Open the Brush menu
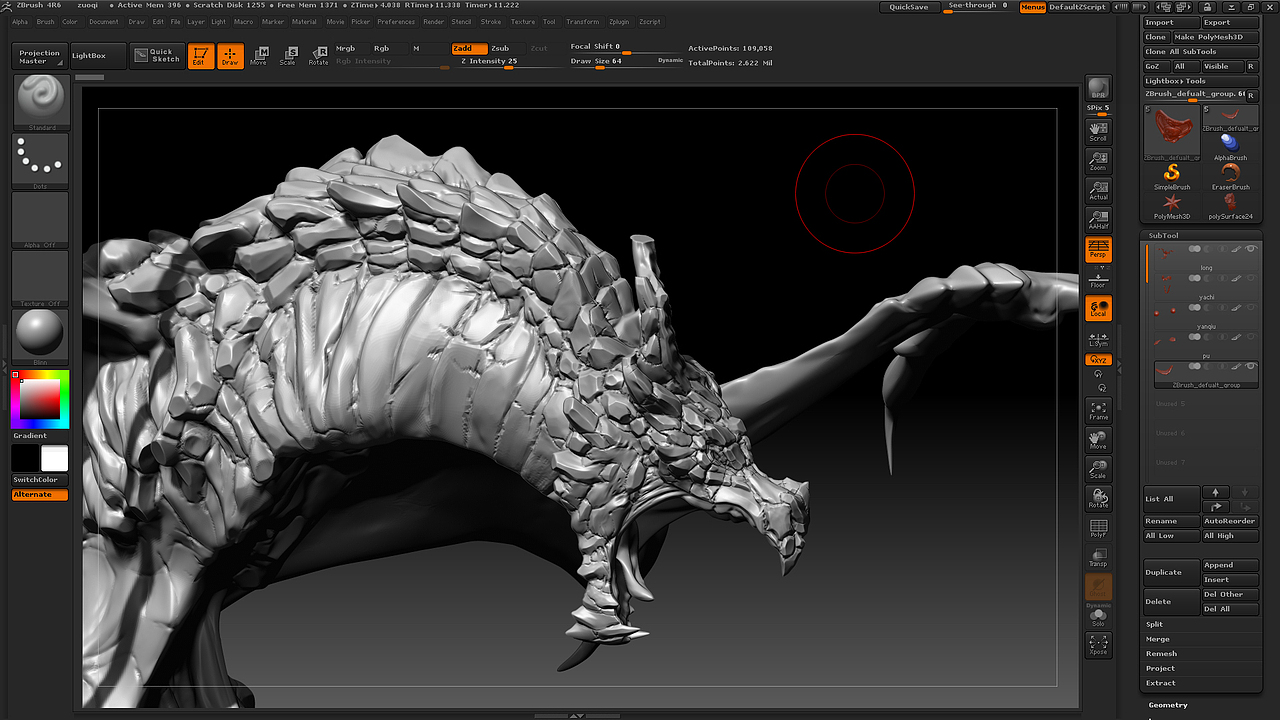 [45, 21]
